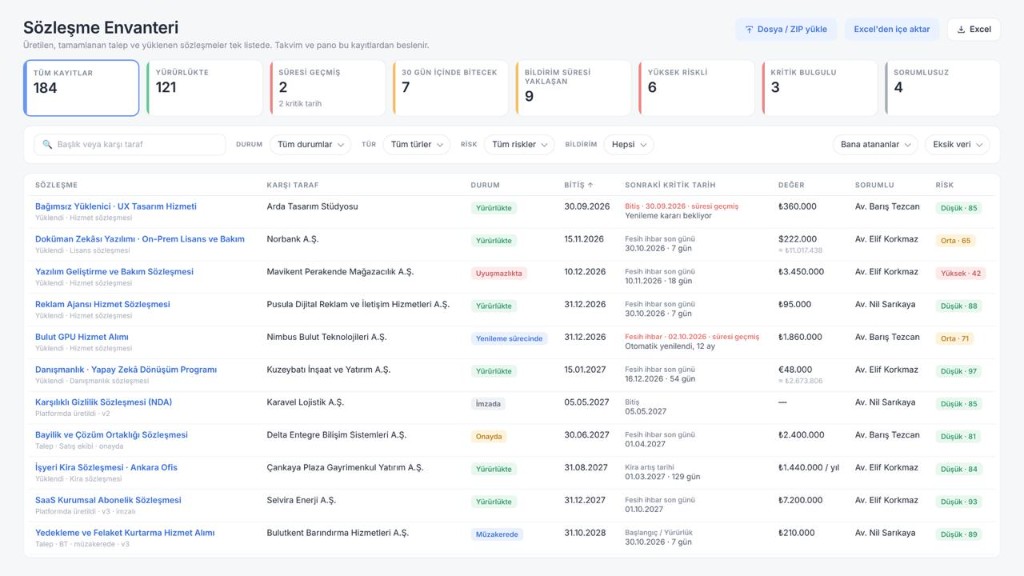Filter by the Yürürlükte 121 card

pos(204,88)
